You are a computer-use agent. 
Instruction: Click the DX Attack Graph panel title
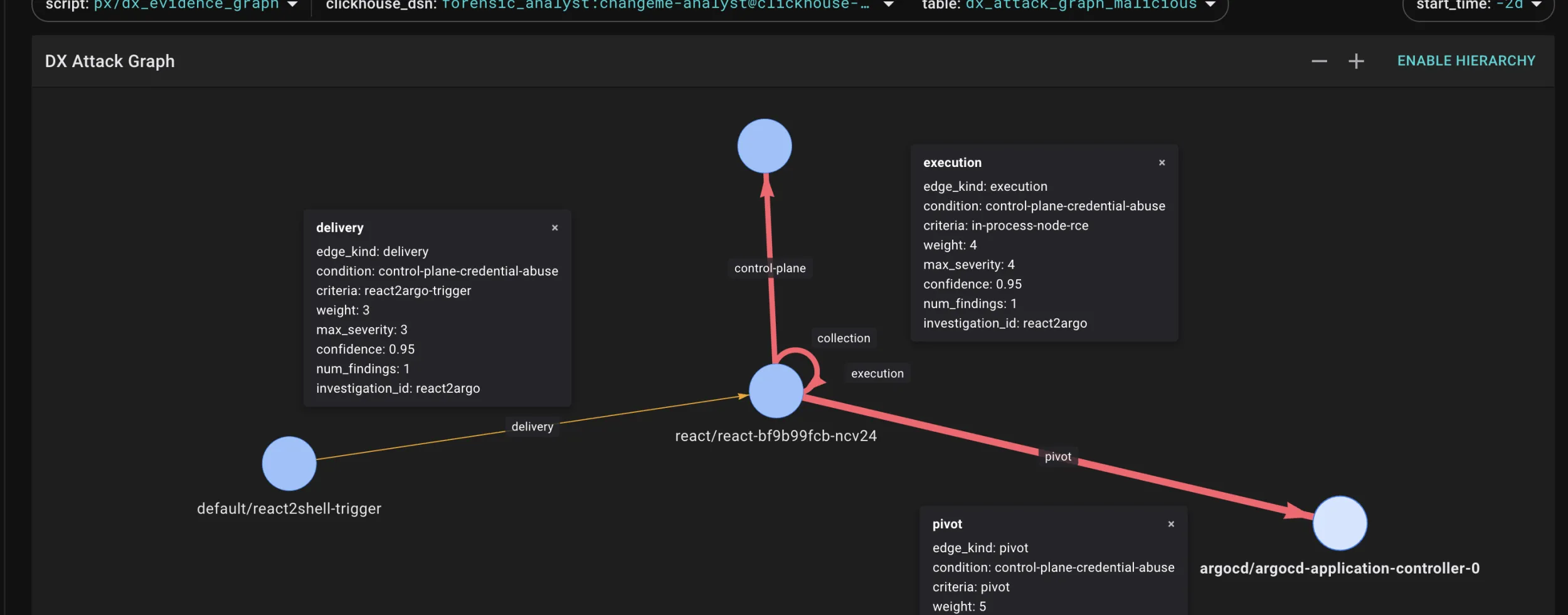tap(110, 61)
